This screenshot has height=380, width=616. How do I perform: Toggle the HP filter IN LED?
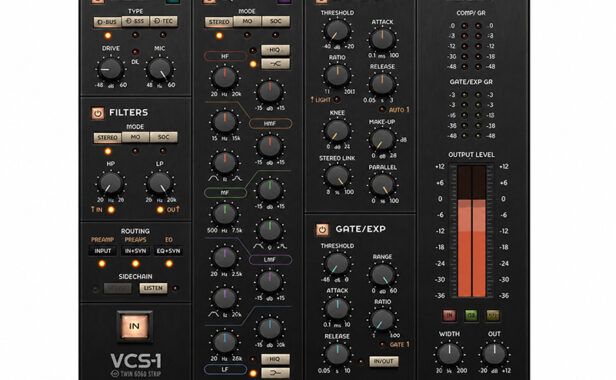click(x=111, y=210)
